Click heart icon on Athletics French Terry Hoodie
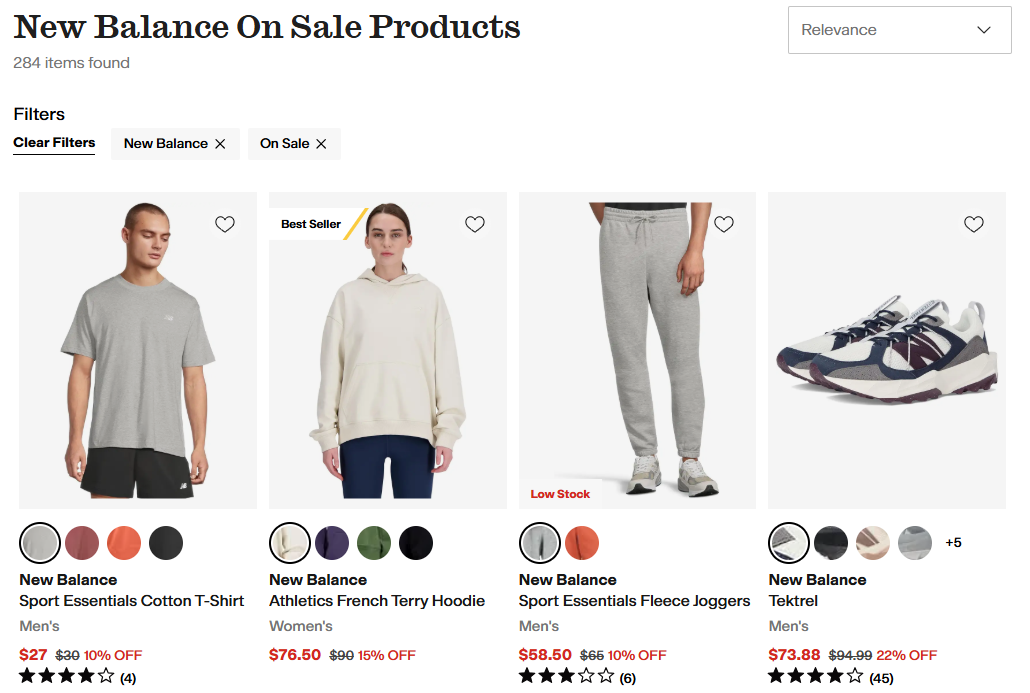1030x693 pixels. (475, 224)
